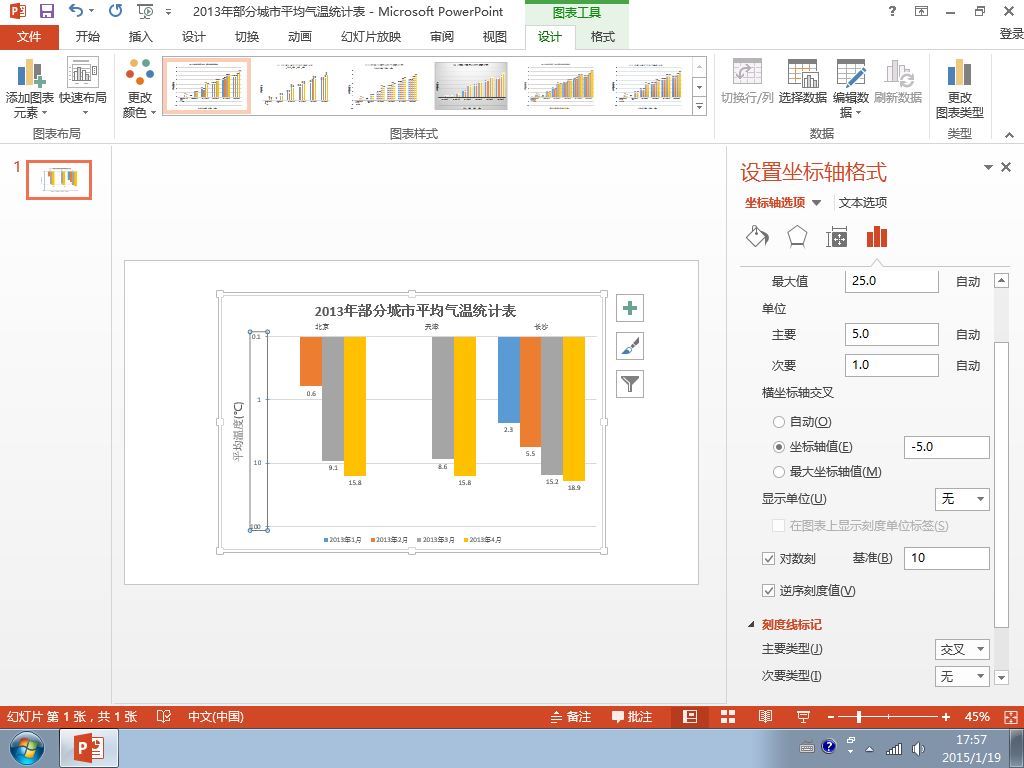
Task: Click the zoom slider handle
Action: pos(859,717)
